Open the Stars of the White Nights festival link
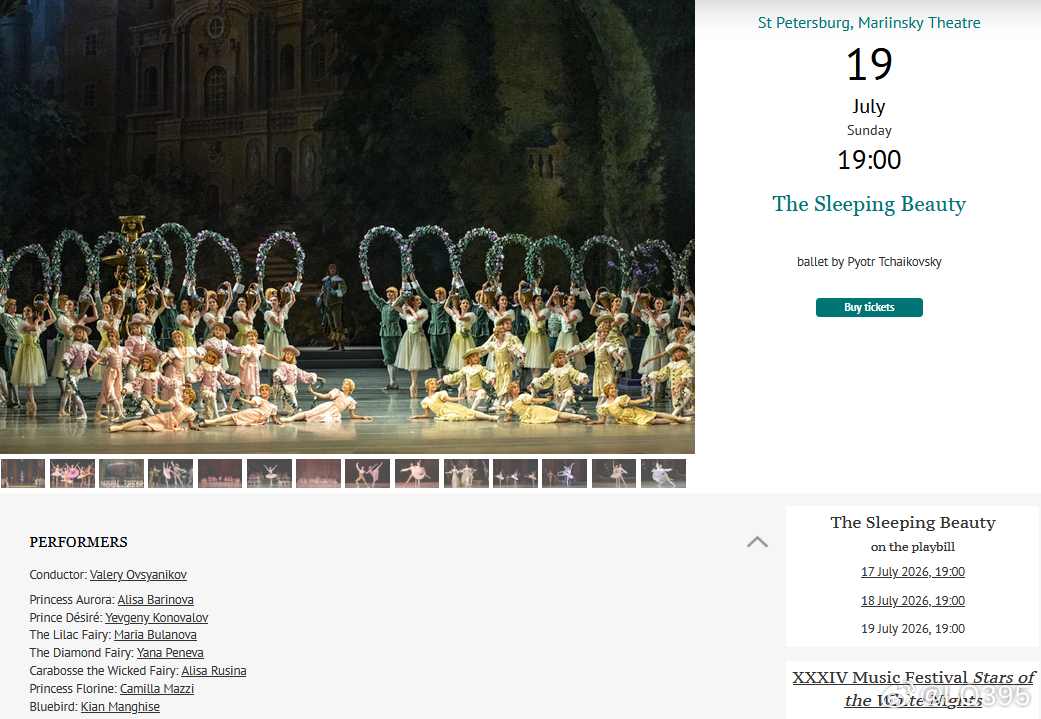This screenshot has height=719, width=1041. (913, 688)
